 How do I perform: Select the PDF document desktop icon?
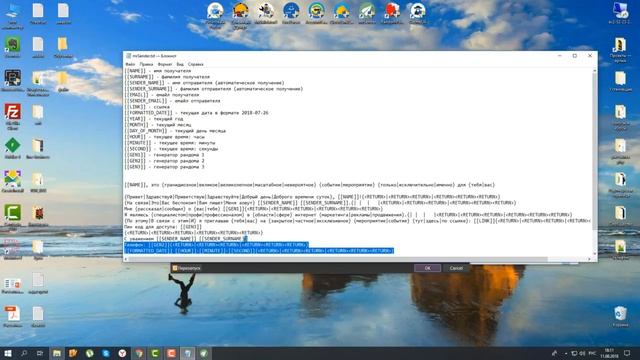pyautogui.click(x=13, y=316)
